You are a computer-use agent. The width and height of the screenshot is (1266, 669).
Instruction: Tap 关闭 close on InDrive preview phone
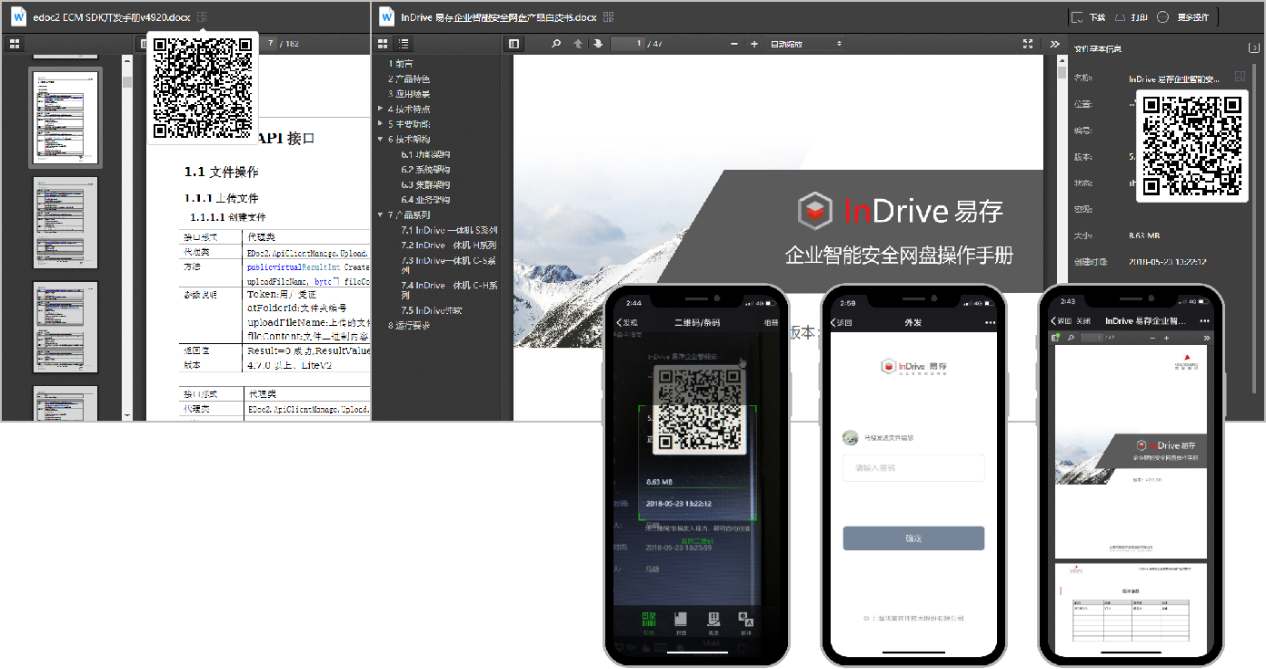1083,320
